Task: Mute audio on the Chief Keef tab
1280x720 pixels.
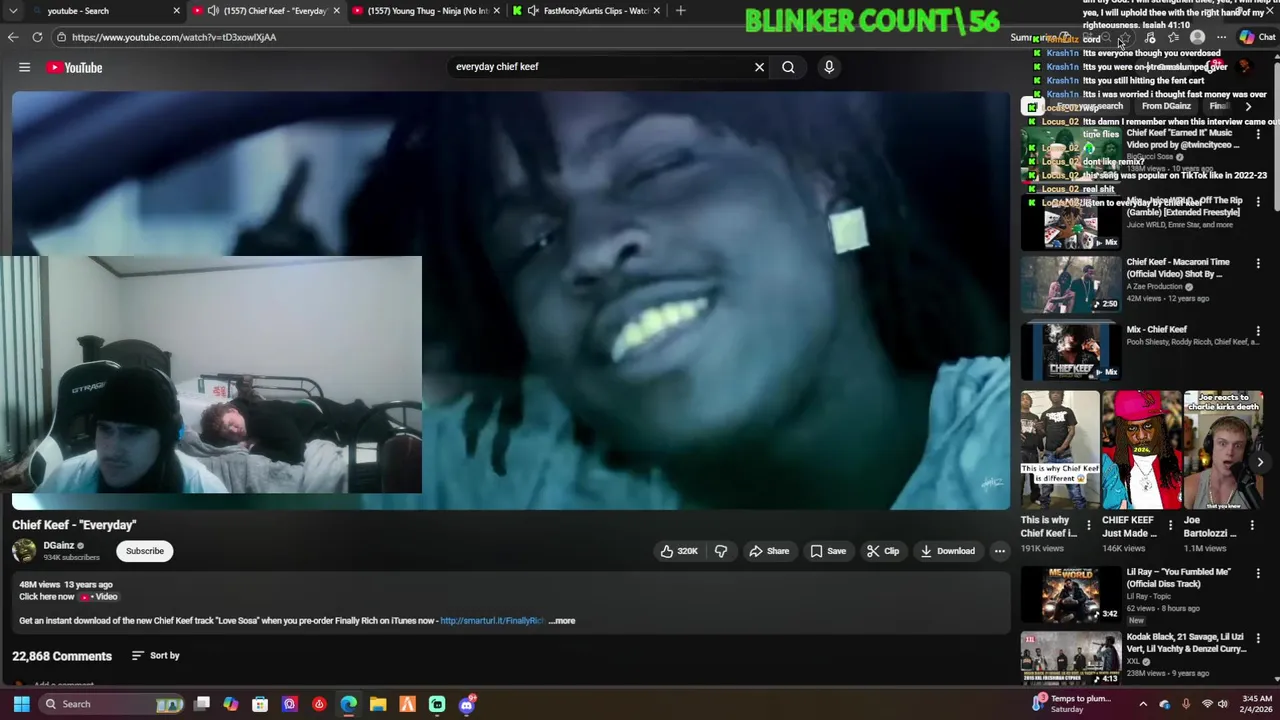Action: point(213,11)
